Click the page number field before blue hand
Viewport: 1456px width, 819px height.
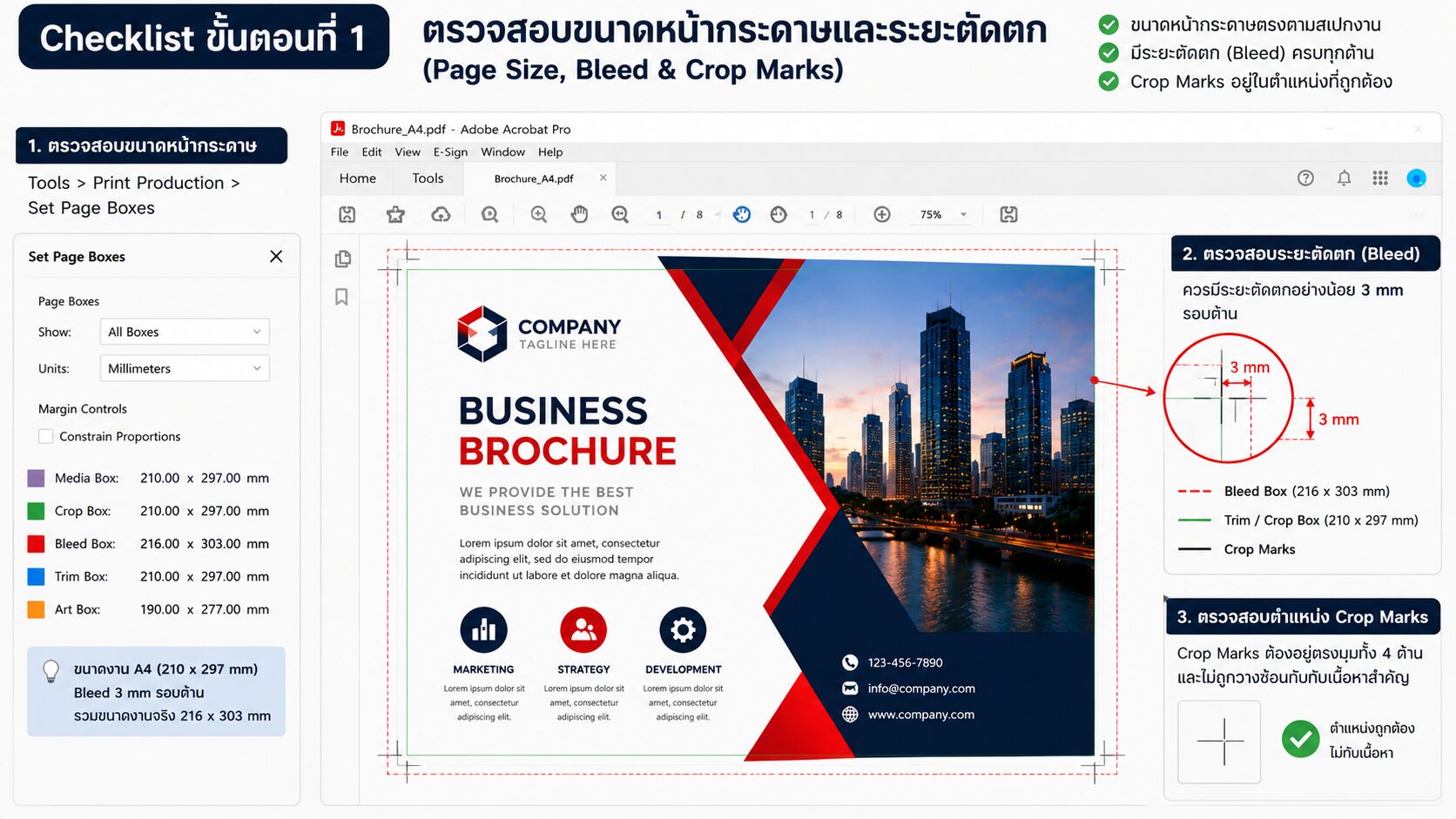coord(659,215)
